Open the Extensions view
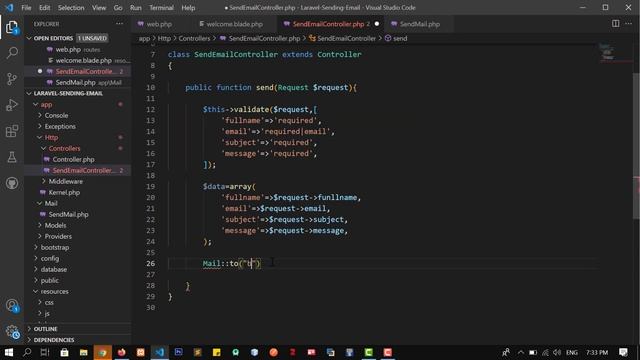Image resolution: width=640 pixels, height=360 pixels. [12, 131]
